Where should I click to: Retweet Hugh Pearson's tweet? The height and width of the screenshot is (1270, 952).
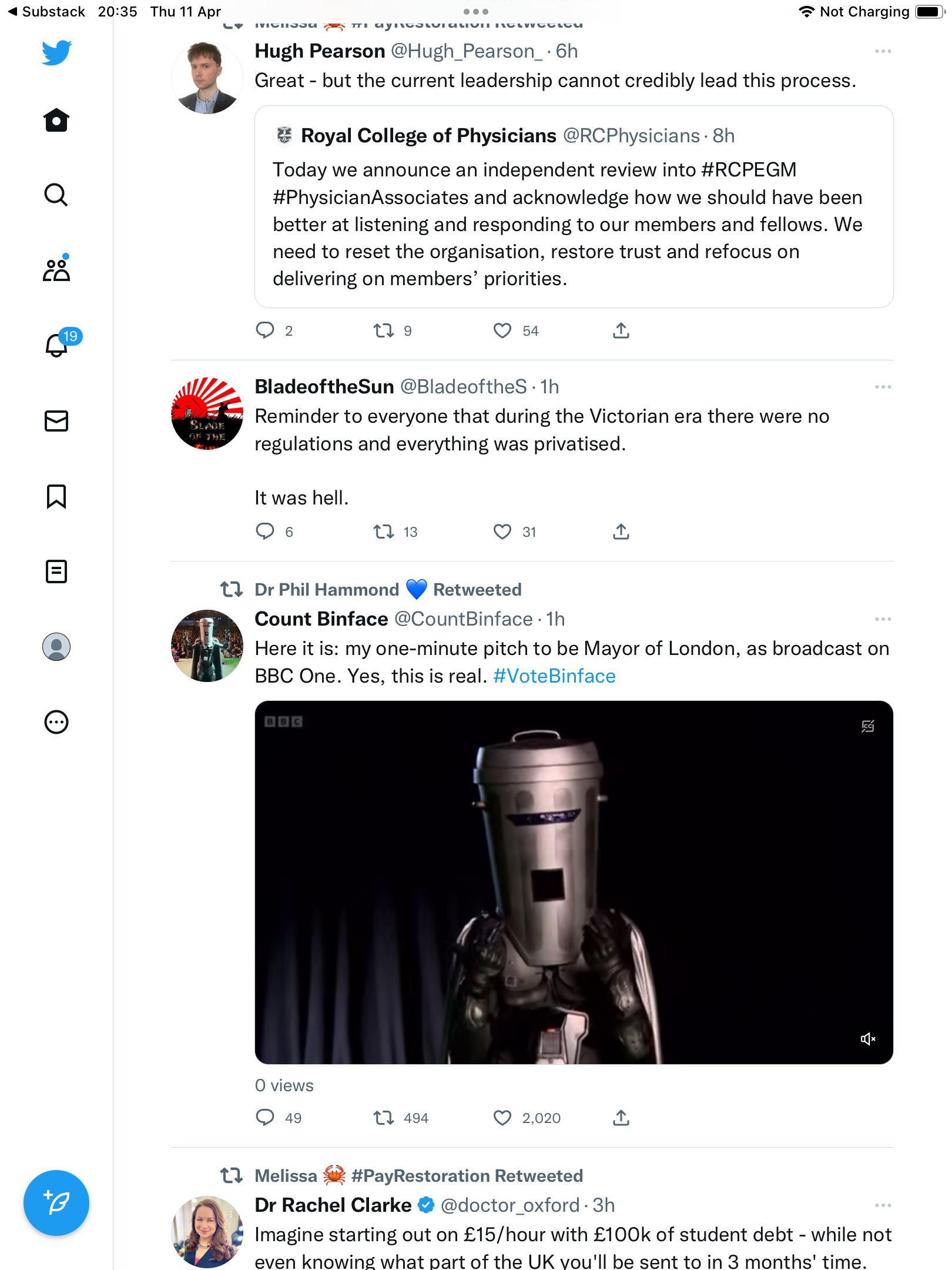(x=383, y=330)
